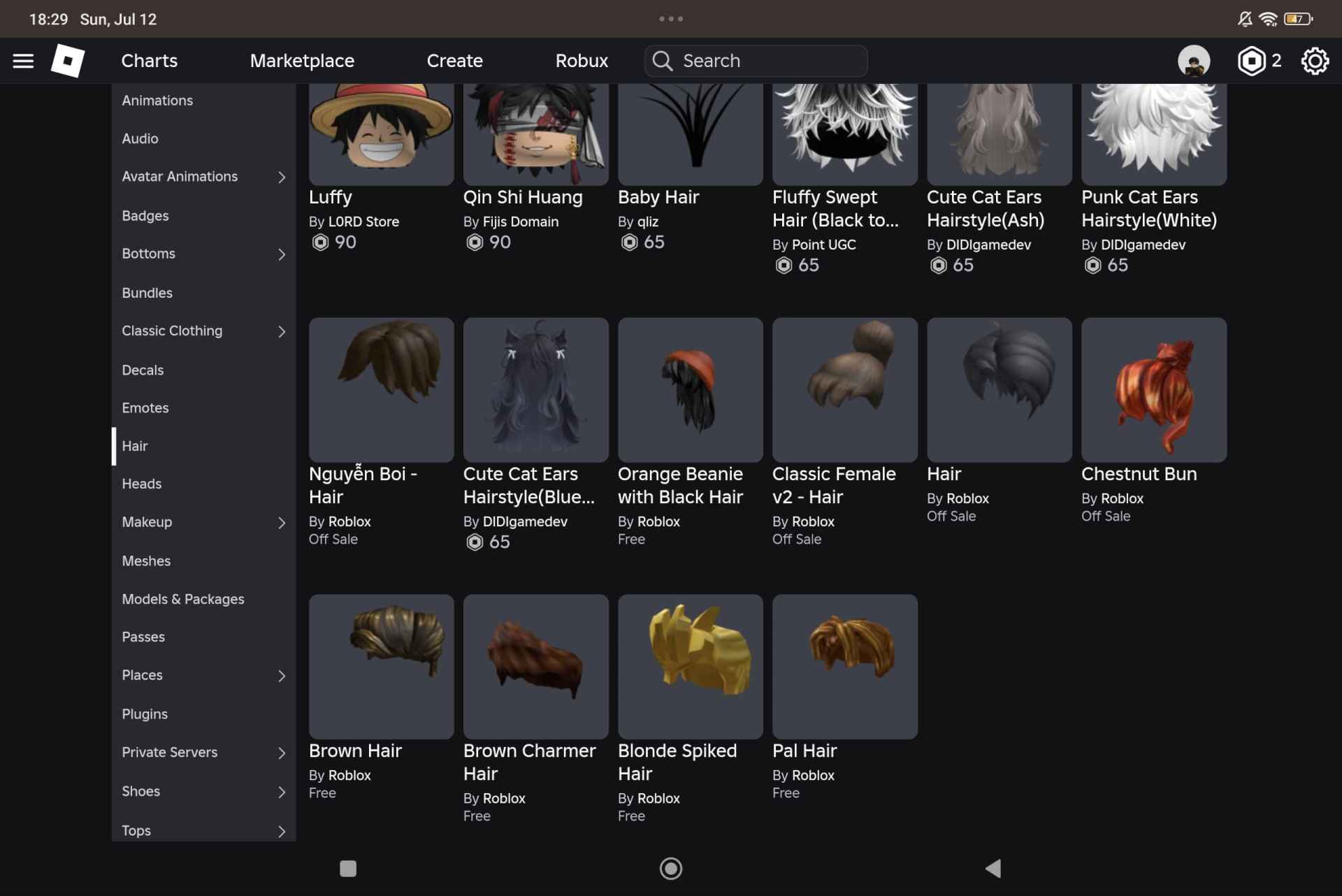Tap the Wi-Fi status icon

[1268, 19]
